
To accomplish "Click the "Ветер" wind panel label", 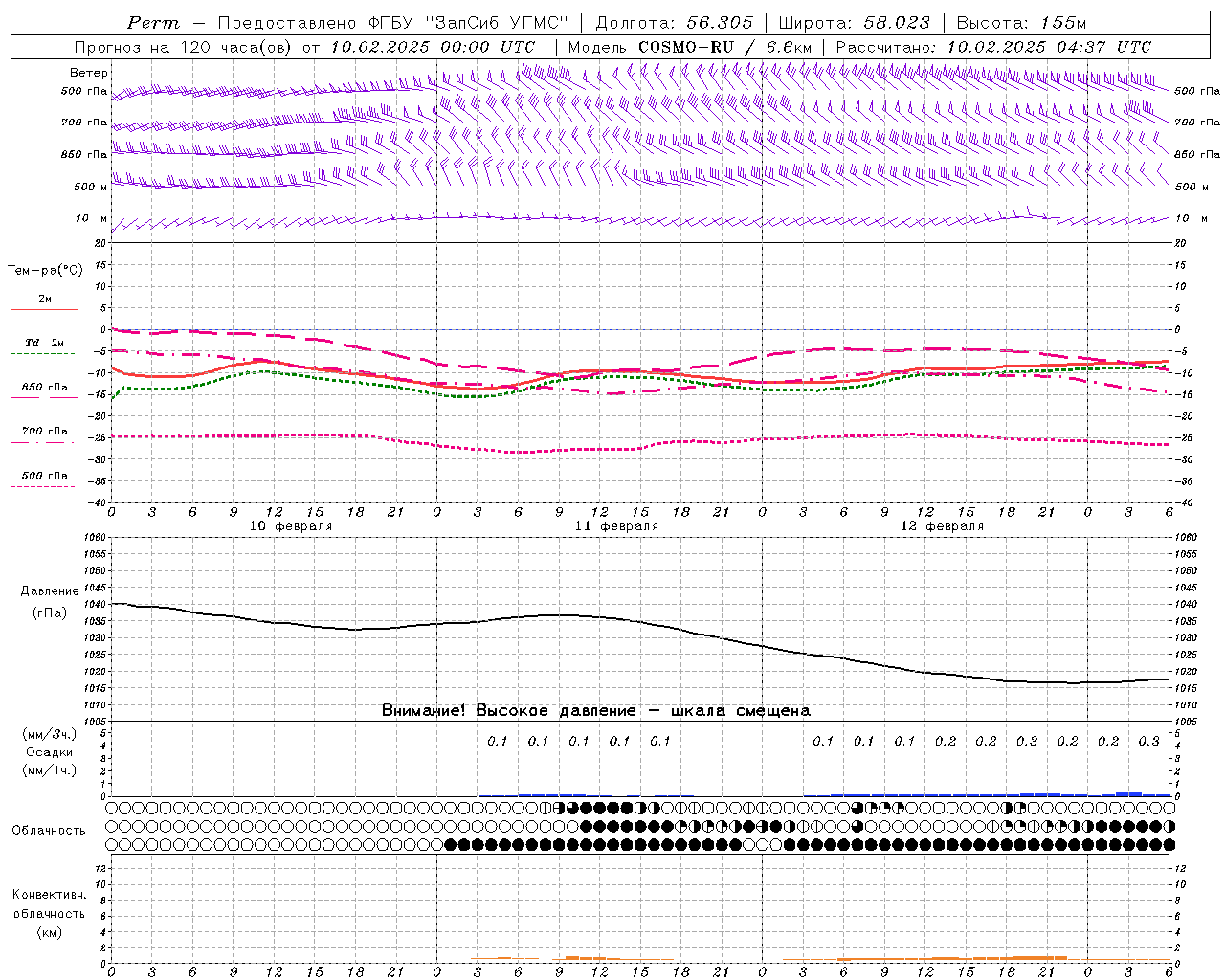I will (x=89, y=73).
